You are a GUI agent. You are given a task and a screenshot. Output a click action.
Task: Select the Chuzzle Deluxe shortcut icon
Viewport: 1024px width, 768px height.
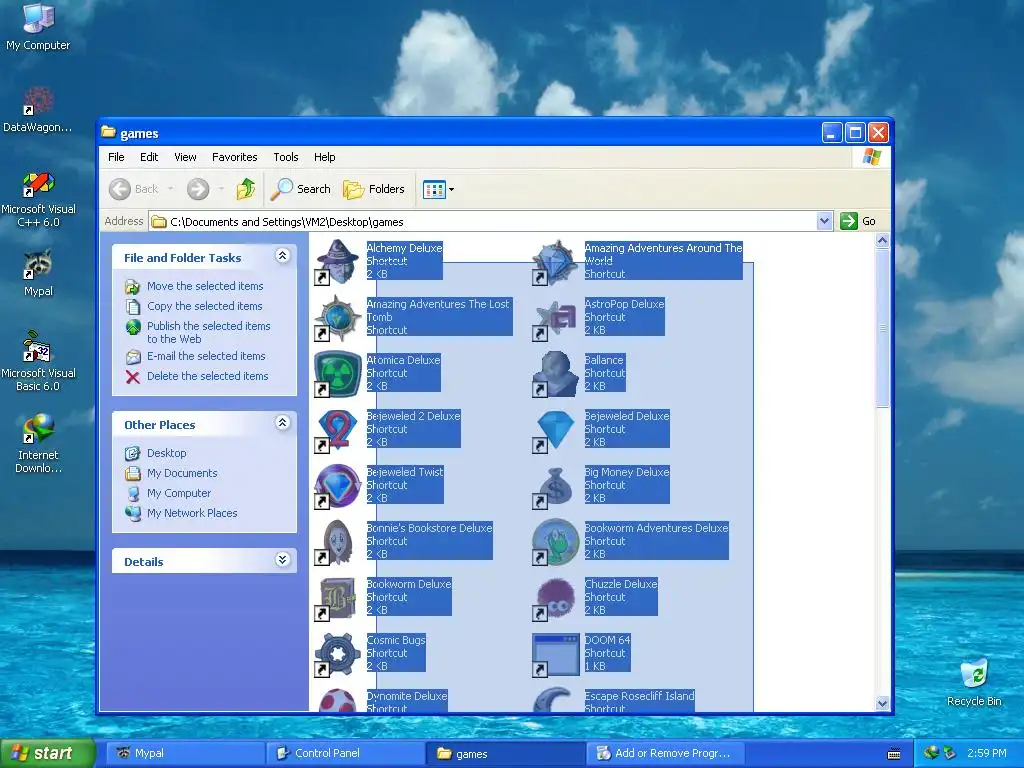point(556,598)
